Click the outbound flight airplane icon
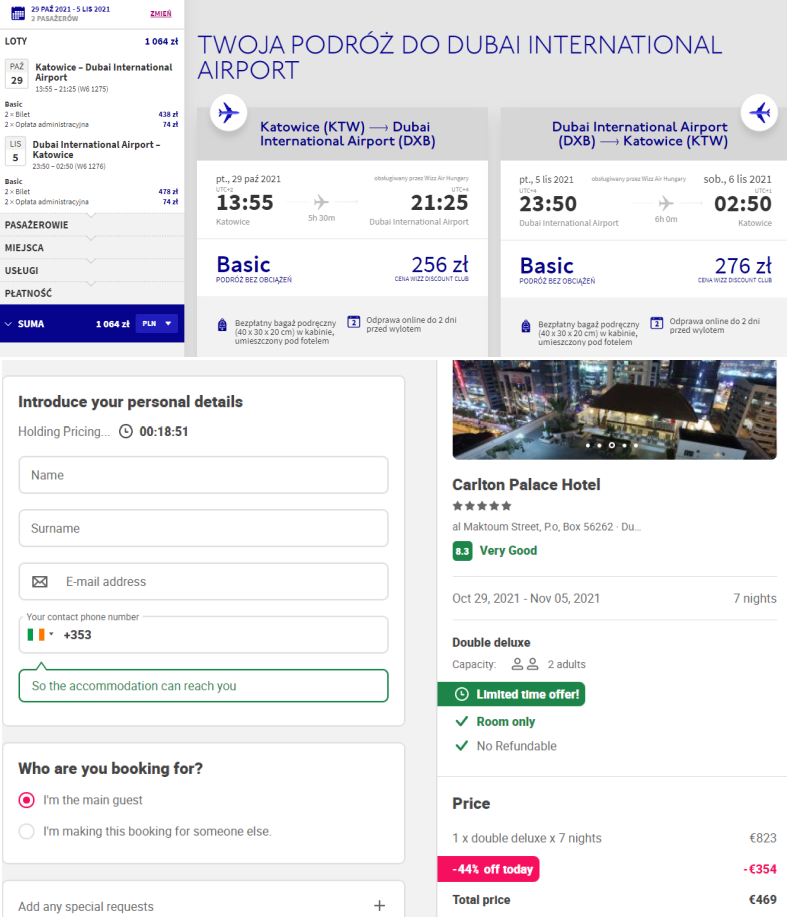The image size is (787, 919). click(229, 112)
